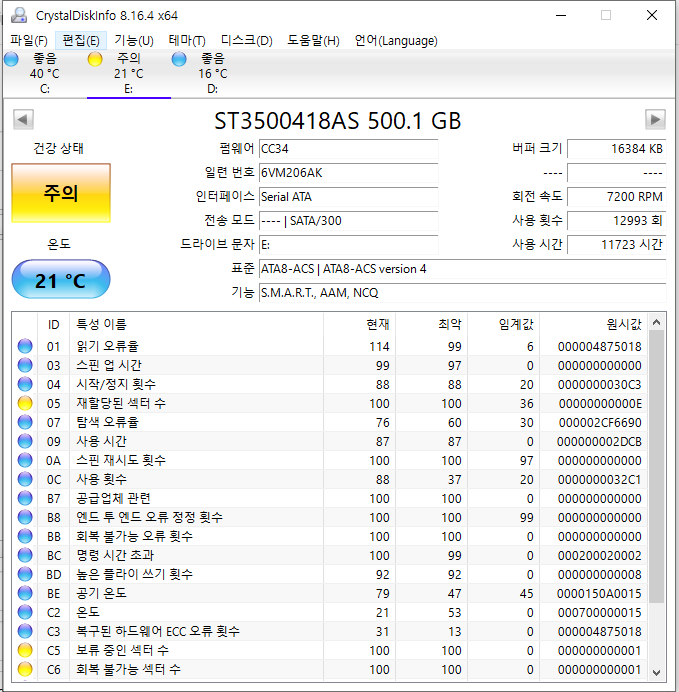Click the features field S.M.A.R.T., AAM, NCQ
This screenshot has width=679, height=692.
(x=462, y=293)
